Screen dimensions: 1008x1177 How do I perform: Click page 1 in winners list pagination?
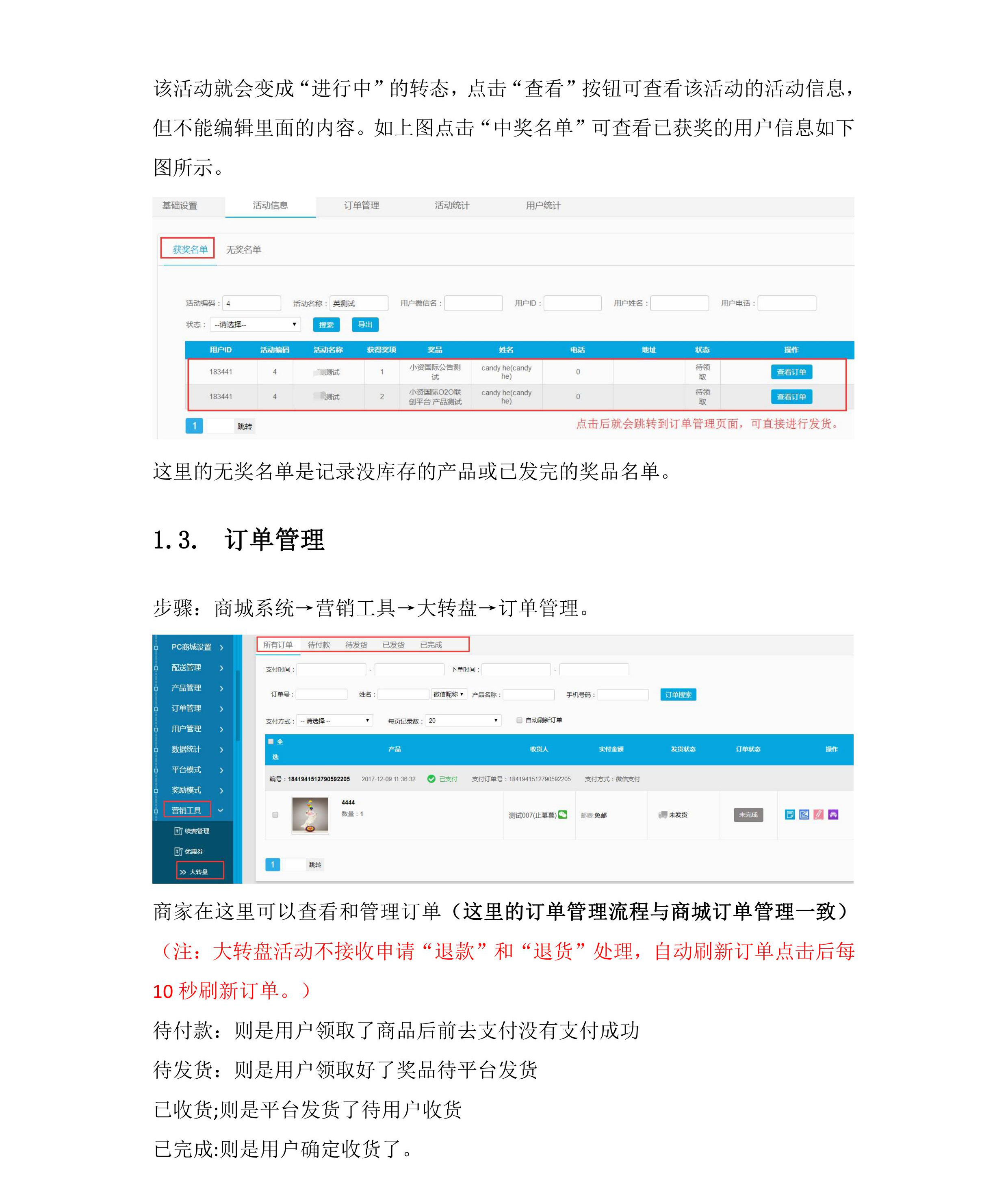point(194,426)
